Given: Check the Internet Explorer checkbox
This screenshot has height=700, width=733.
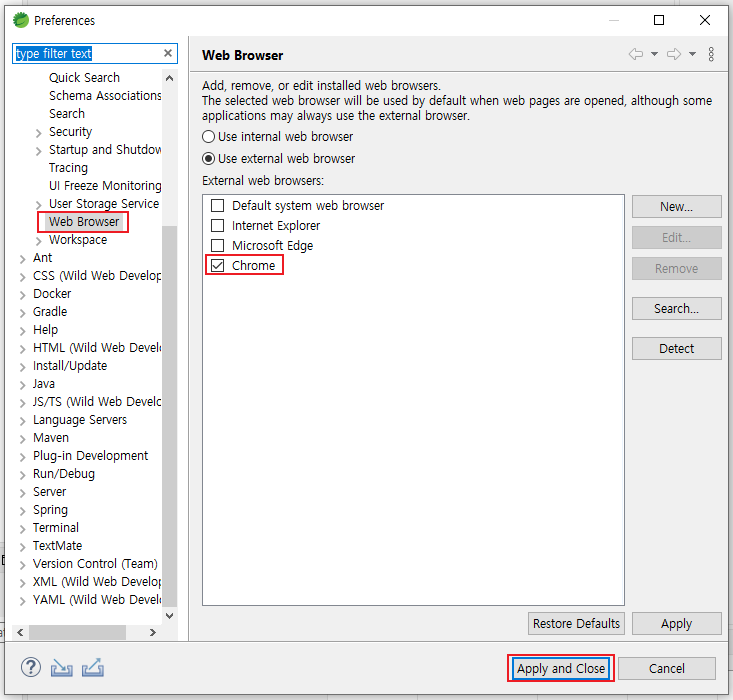Looking at the screenshot, I should coord(217,226).
